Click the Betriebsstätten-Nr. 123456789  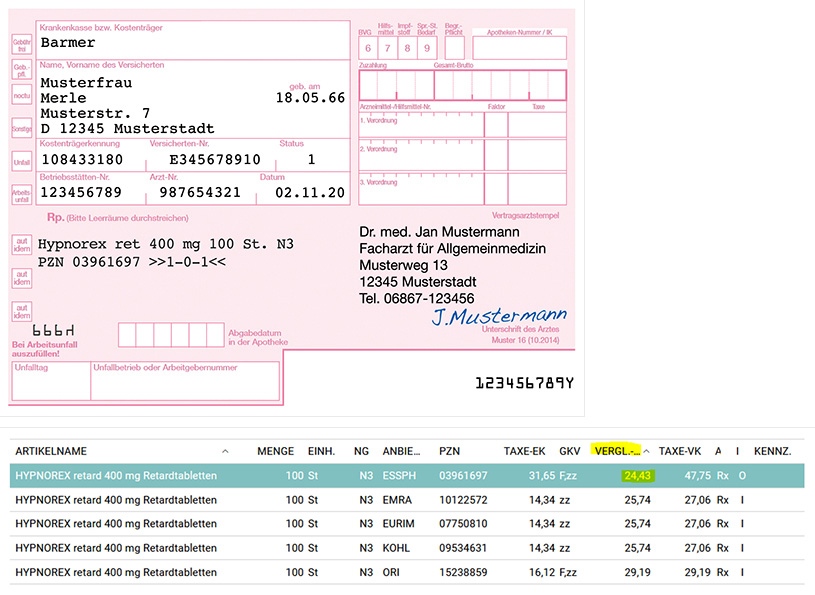pyautogui.click(x=81, y=193)
